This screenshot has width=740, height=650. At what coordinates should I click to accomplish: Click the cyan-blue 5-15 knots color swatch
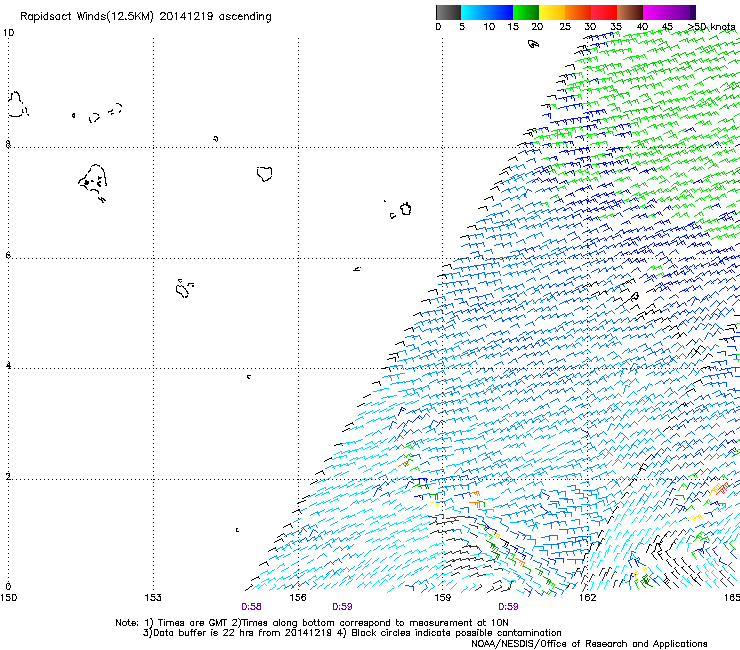[487, 12]
